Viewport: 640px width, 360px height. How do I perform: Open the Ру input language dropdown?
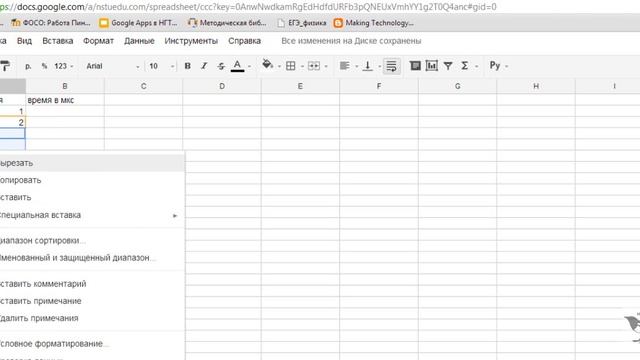pyautogui.click(x=499, y=66)
